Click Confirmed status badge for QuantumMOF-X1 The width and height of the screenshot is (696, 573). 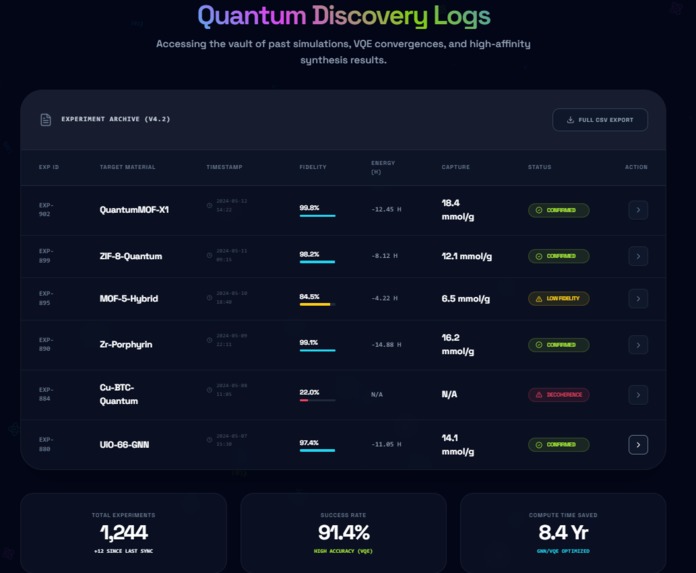pyautogui.click(x=558, y=210)
